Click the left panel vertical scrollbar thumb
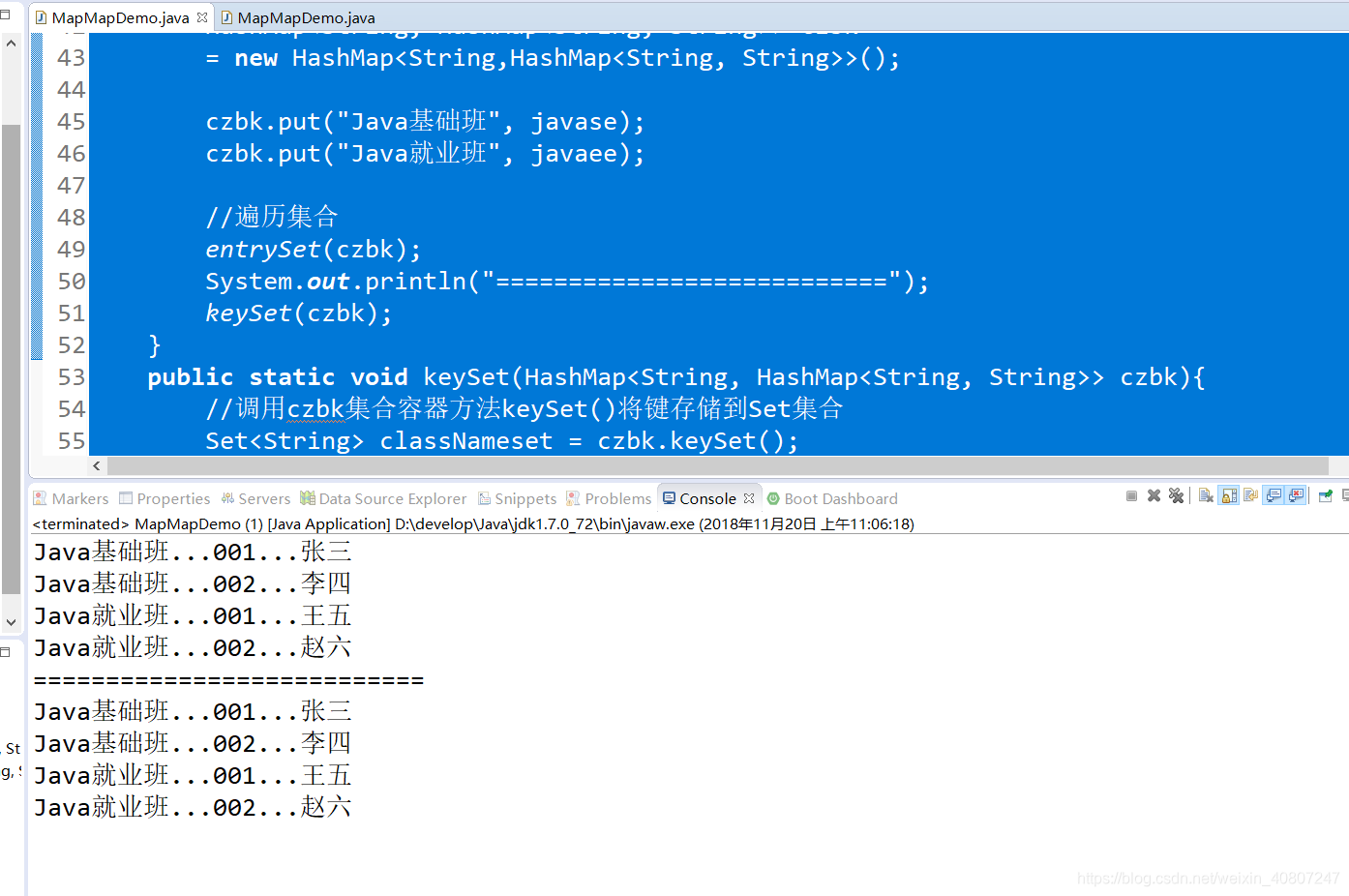Image resolution: width=1349 pixels, height=896 pixels. [11, 358]
